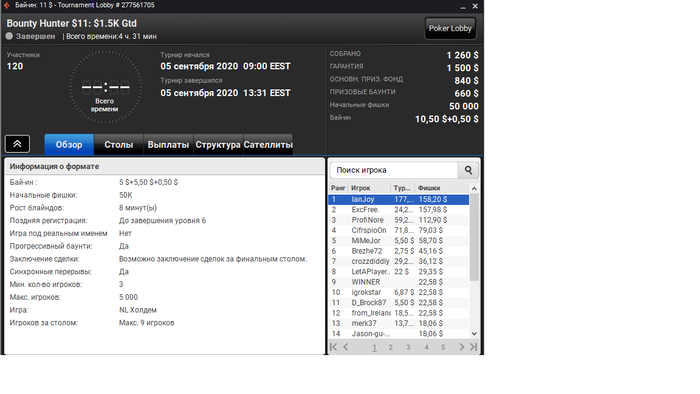Screen dimensions: 700x394
Task: Sort by the Тур... column header
Action: point(402,188)
